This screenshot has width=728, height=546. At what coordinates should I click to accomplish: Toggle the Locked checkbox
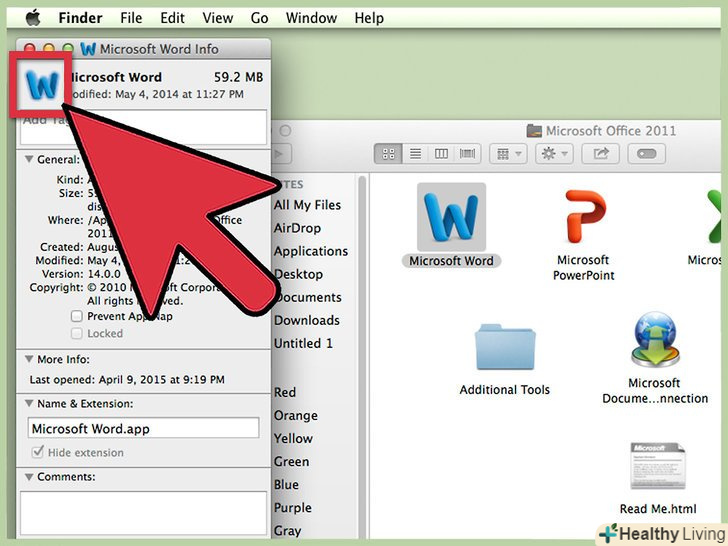[x=77, y=334]
